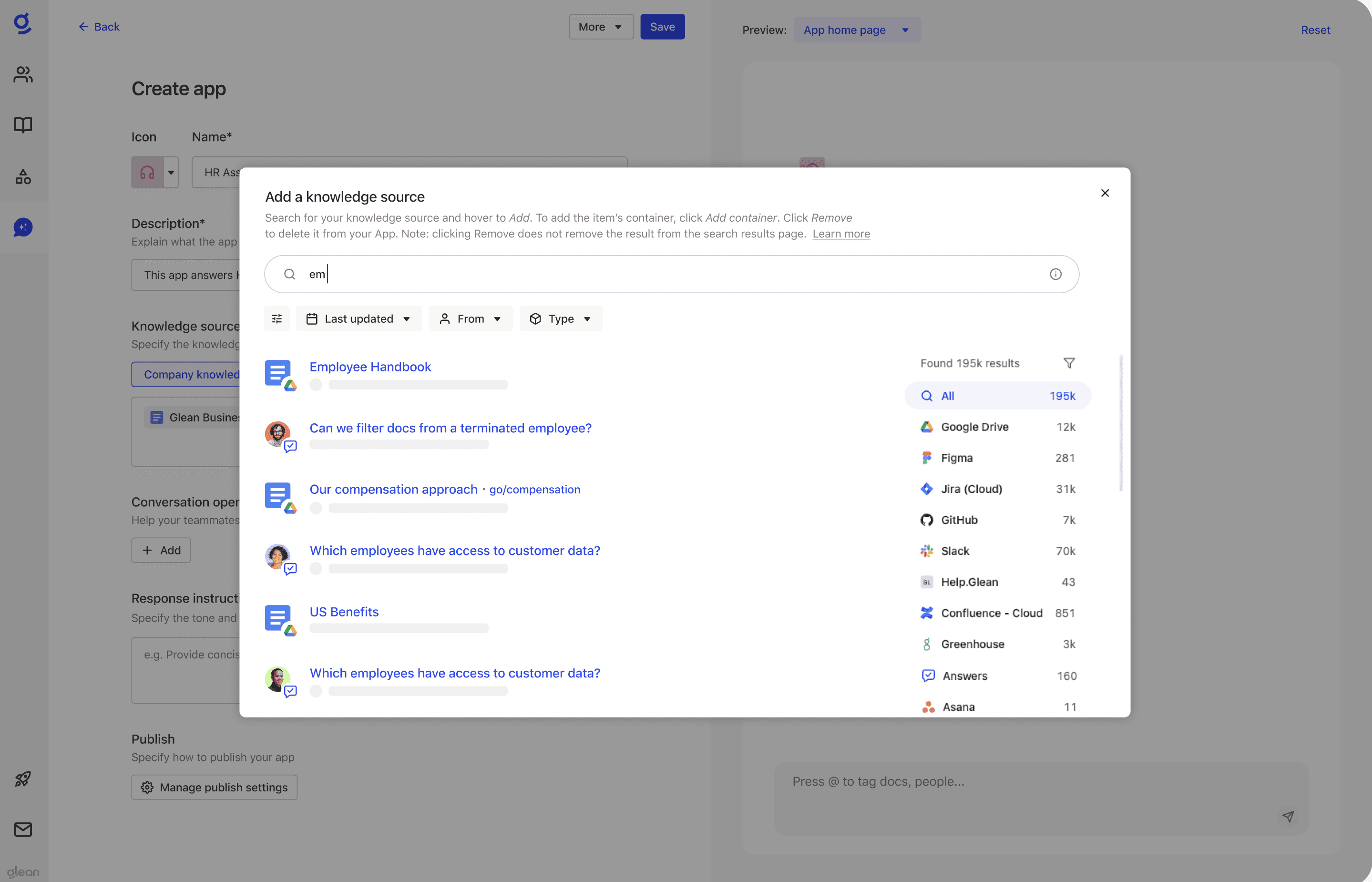Click the Description text field
This screenshot has height=882, width=1372.
pos(186,276)
